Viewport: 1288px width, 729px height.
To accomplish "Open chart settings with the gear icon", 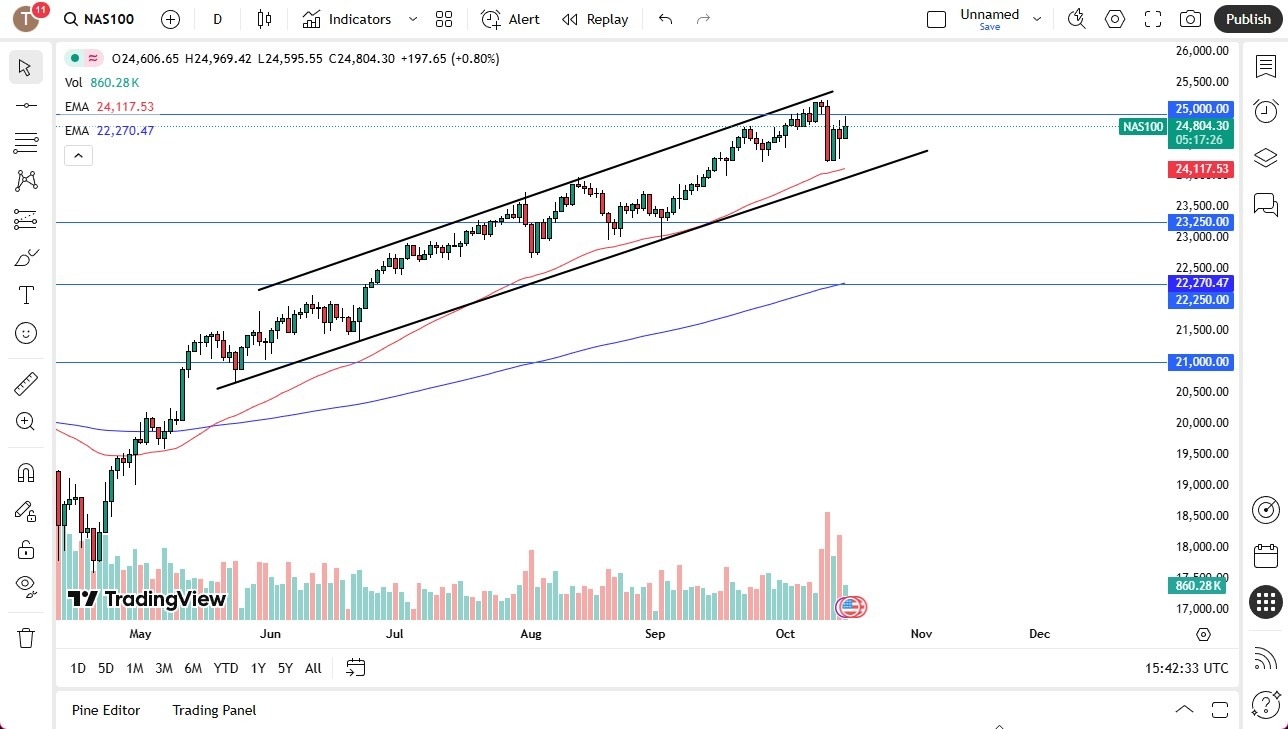I will (1115, 19).
